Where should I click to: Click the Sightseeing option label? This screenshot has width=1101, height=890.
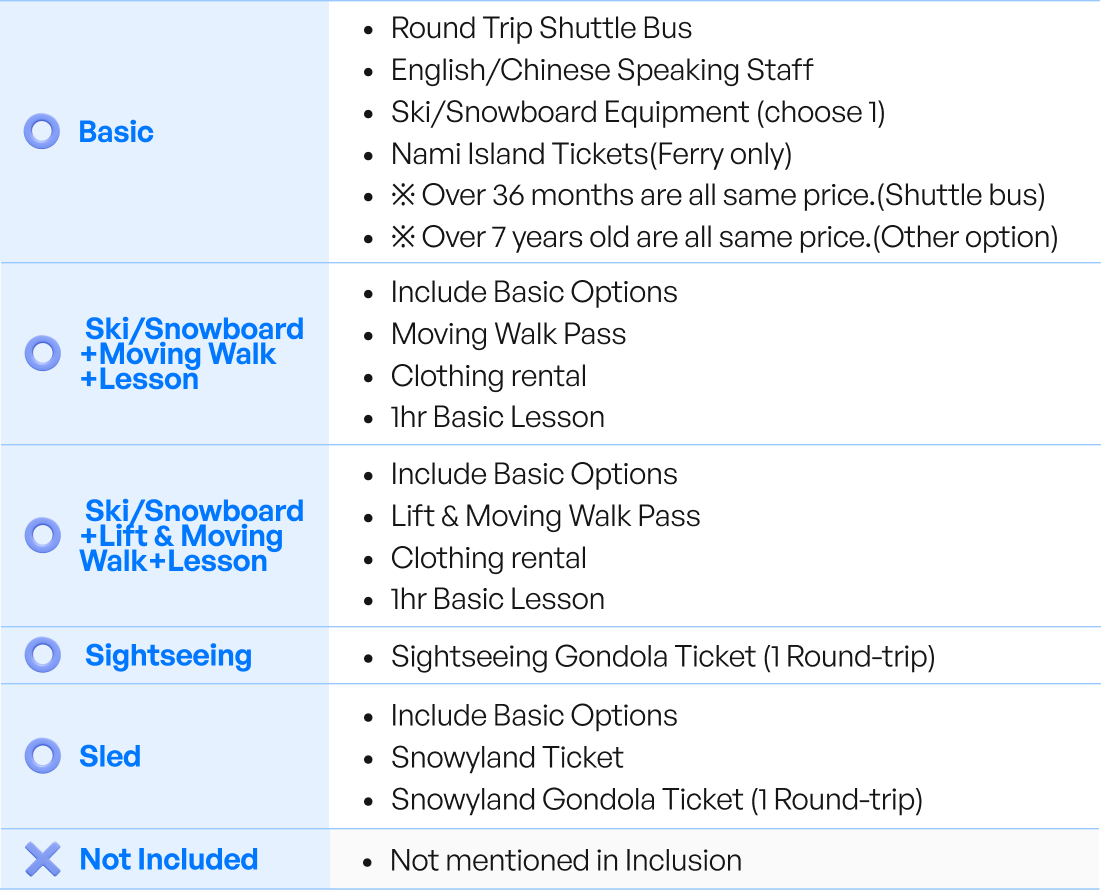pyautogui.click(x=168, y=656)
